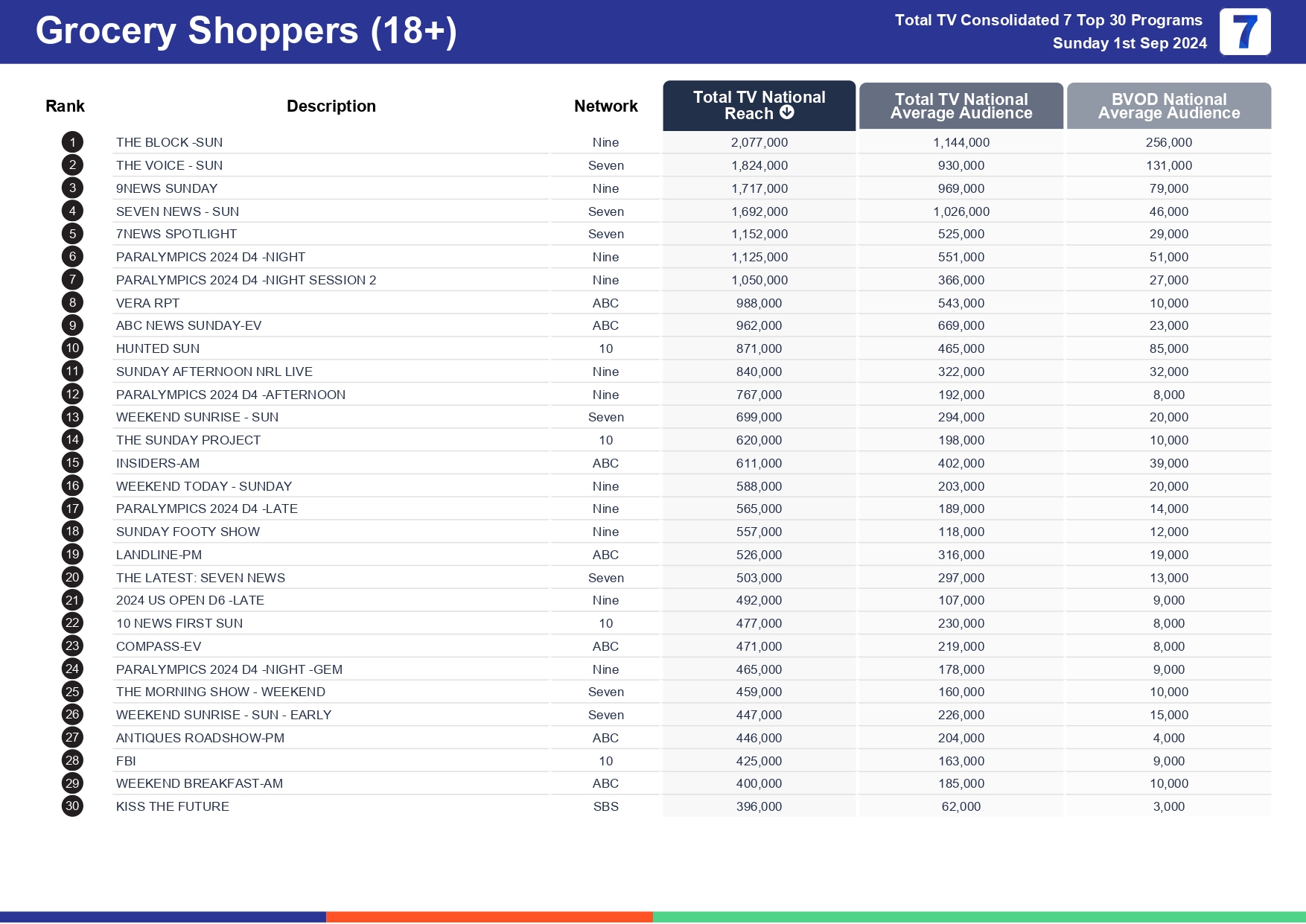Click the Rank column header
The height and width of the screenshot is (924, 1306).
[65, 106]
